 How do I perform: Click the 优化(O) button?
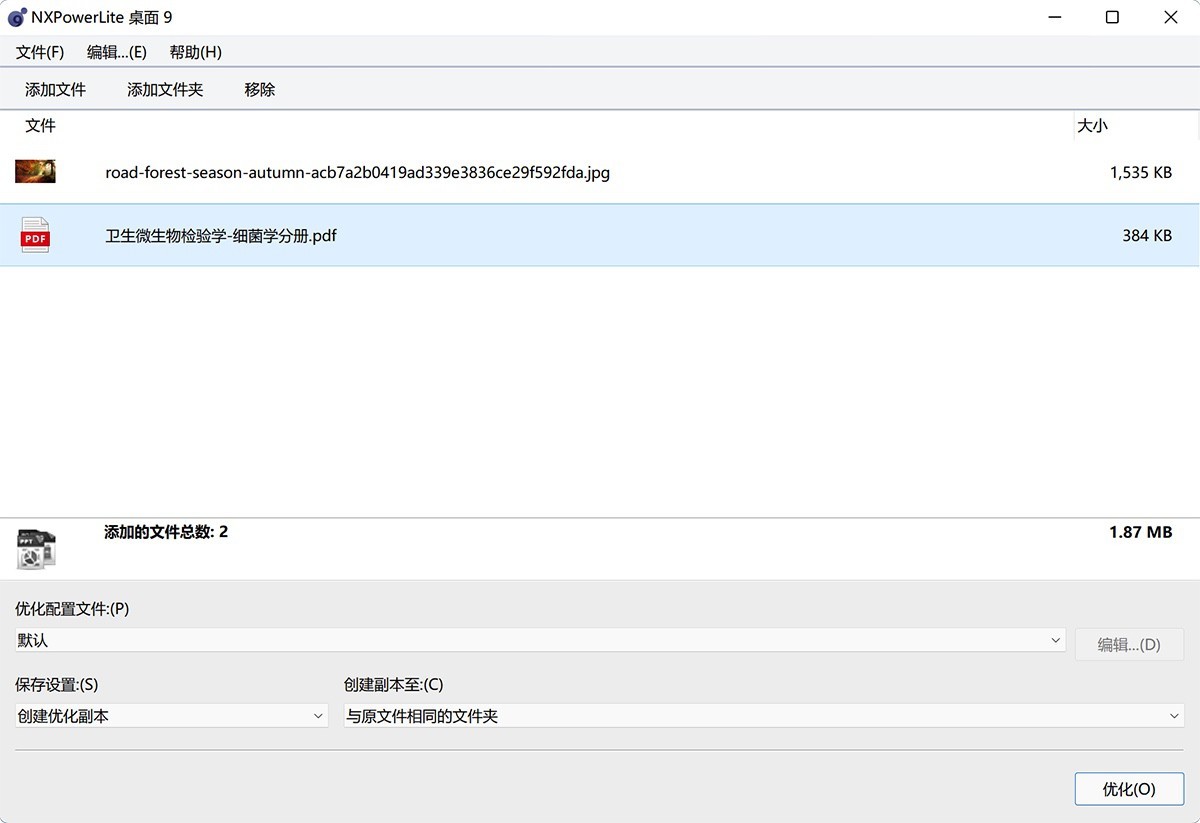tap(1129, 789)
